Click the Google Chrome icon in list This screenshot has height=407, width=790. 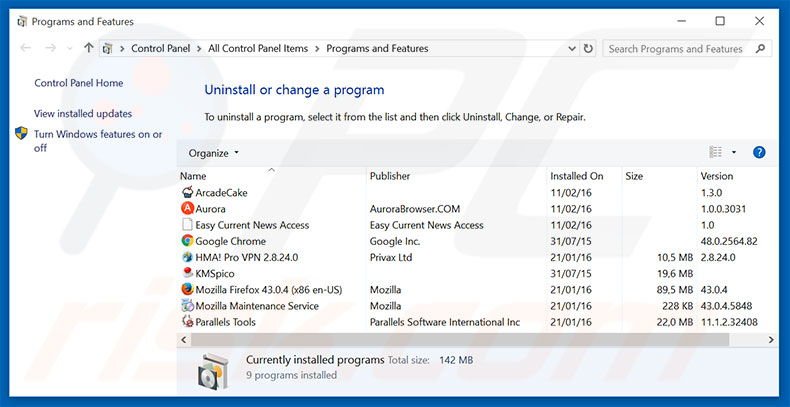point(187,241)
